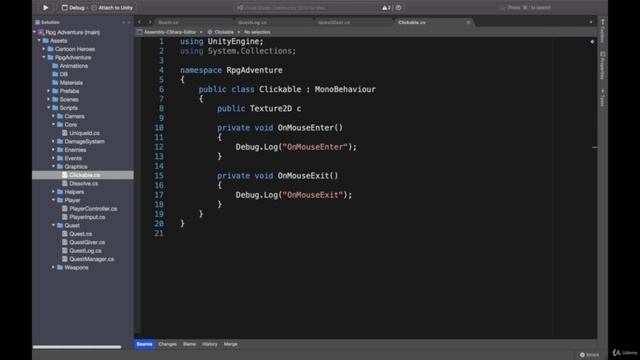Viewport: 640px width, 360px height.
Task: Collapse the Core folder
Action: 53,124
